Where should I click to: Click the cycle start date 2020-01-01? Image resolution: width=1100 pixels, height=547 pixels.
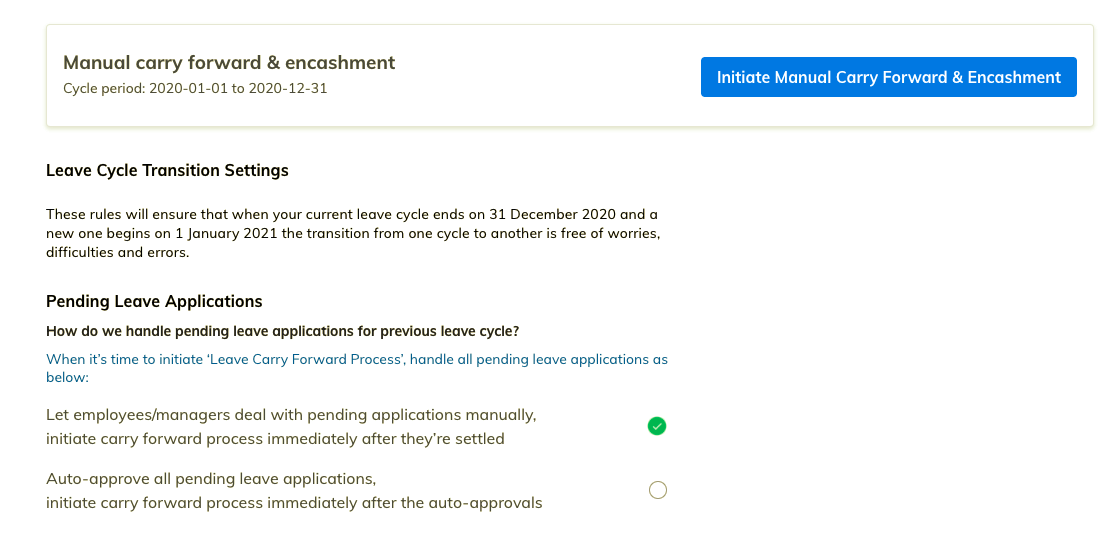point(189,89)
